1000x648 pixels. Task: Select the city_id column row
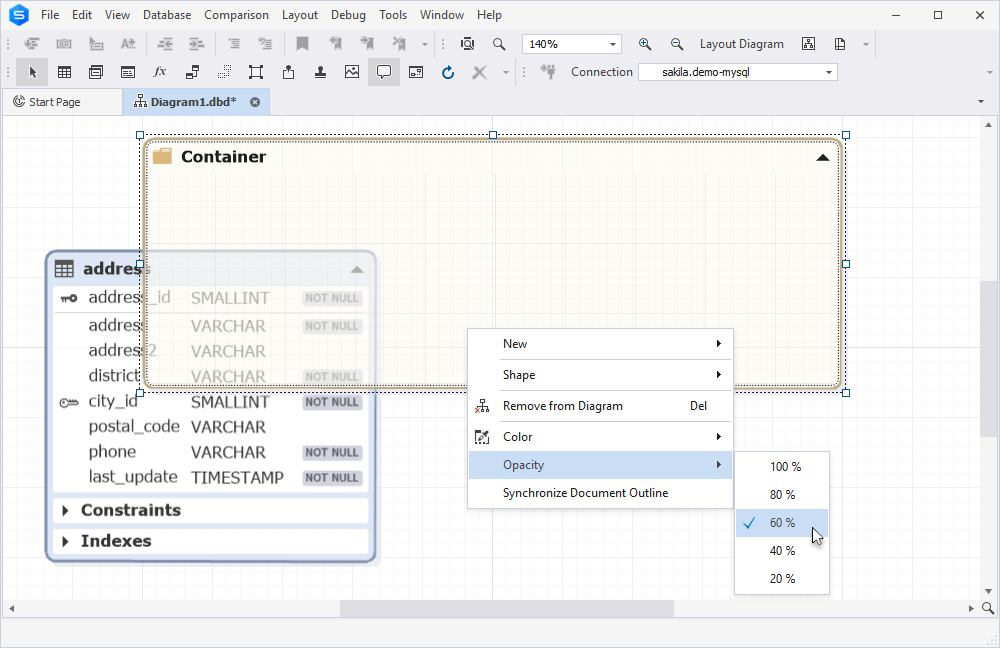210,402
